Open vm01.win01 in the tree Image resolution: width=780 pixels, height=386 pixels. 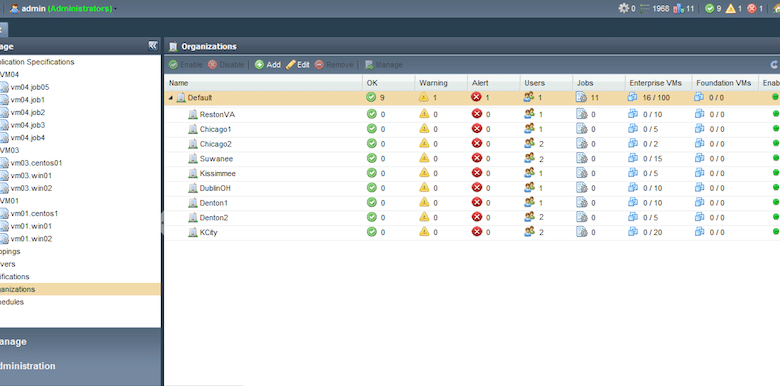point(31,226)
